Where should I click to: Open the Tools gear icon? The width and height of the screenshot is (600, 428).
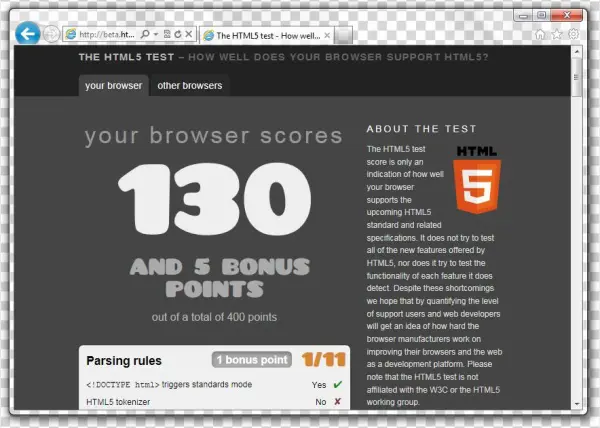(574, 34)
